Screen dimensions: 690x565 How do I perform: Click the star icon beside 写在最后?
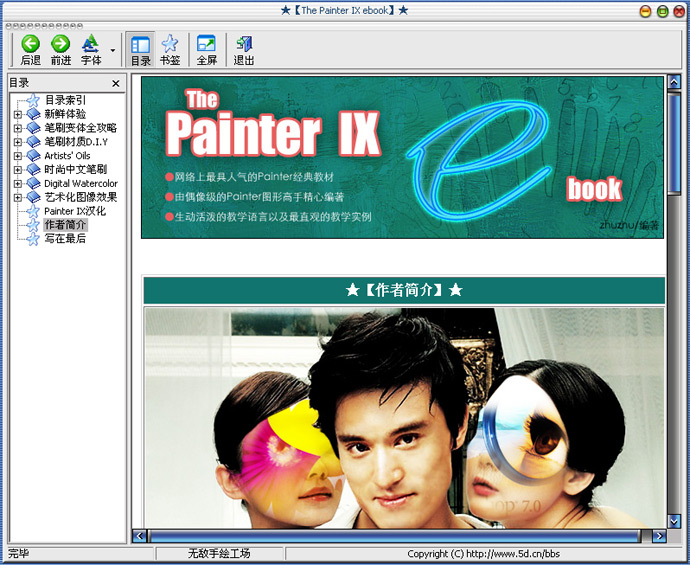(x=33, y=239)
